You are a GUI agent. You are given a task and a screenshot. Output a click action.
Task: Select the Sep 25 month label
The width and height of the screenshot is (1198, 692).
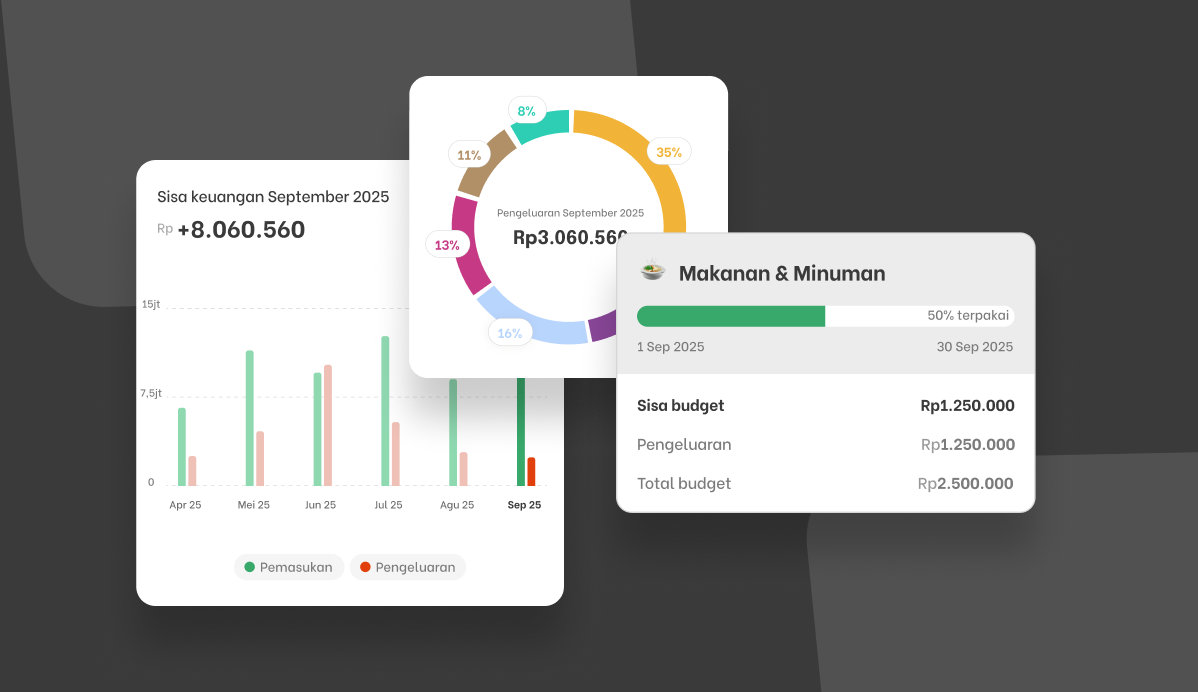(524, 505)
